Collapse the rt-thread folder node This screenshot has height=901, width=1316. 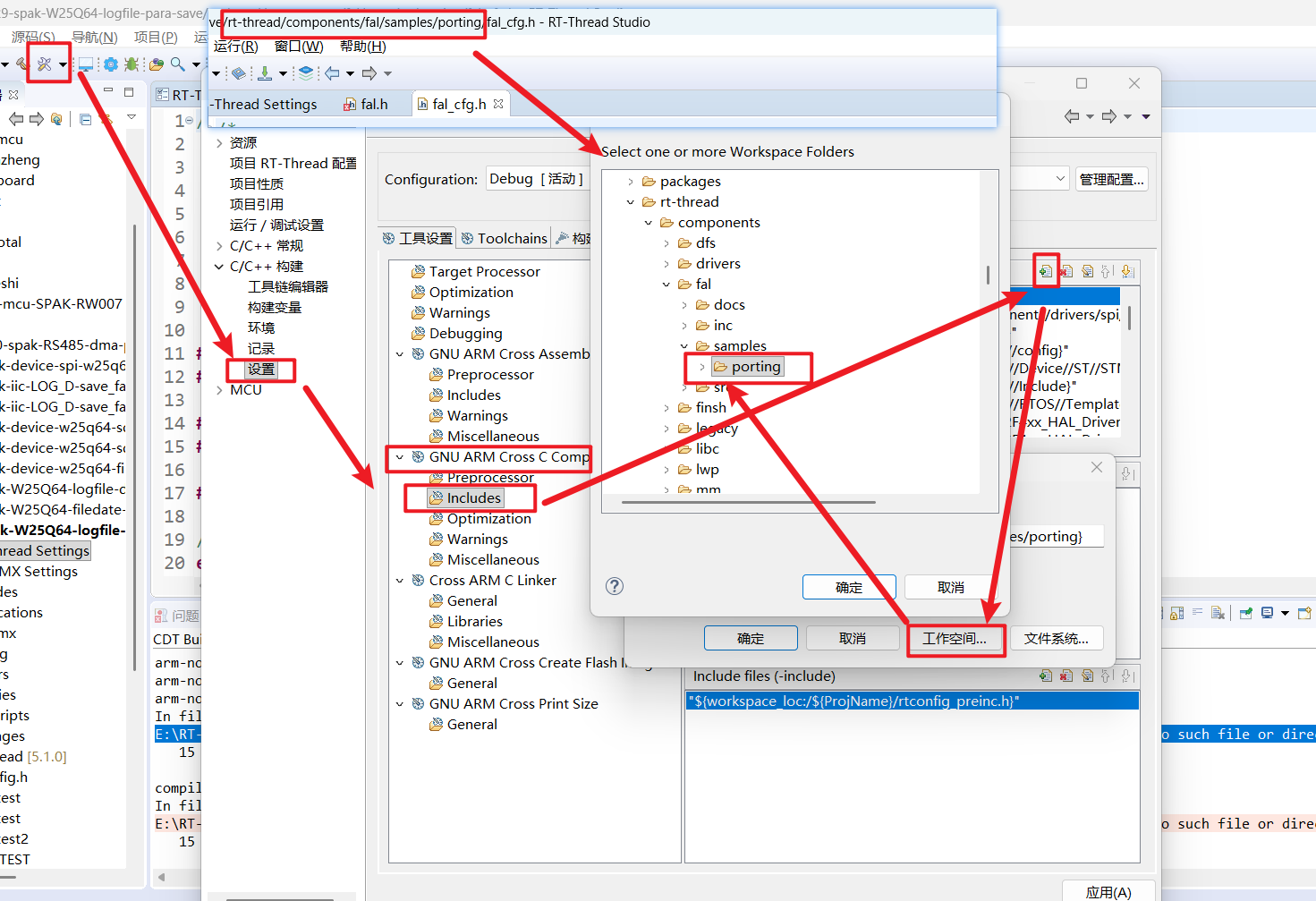(631, 202)
